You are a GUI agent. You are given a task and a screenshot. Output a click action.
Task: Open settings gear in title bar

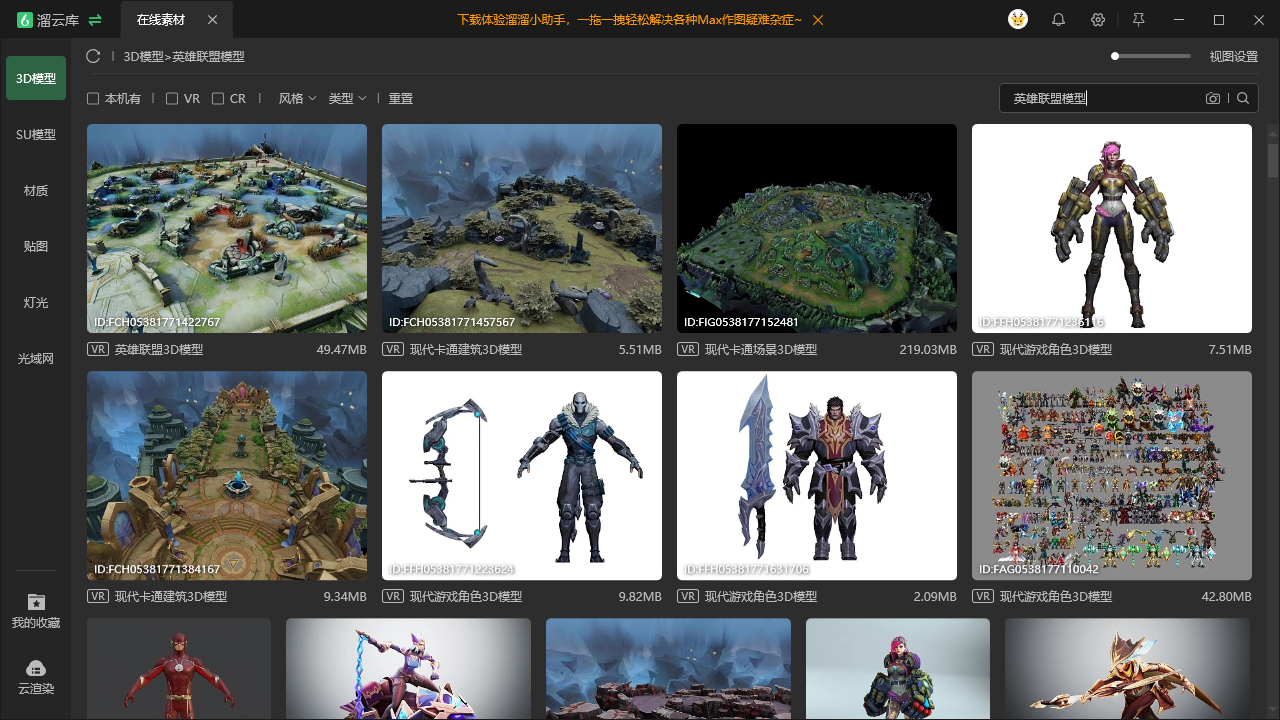point(1098,20)
